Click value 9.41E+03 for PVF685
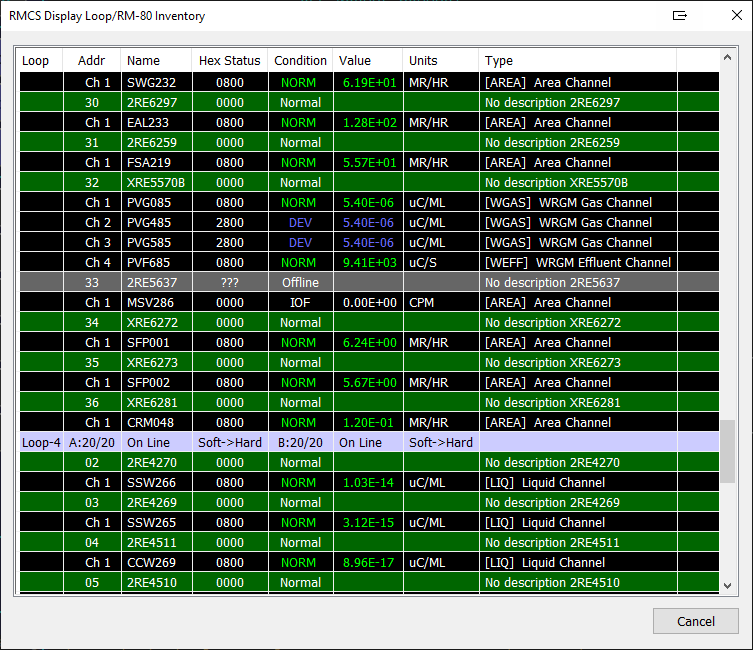The height and width of the screenshot is (650, 753). tap(370, 263)
